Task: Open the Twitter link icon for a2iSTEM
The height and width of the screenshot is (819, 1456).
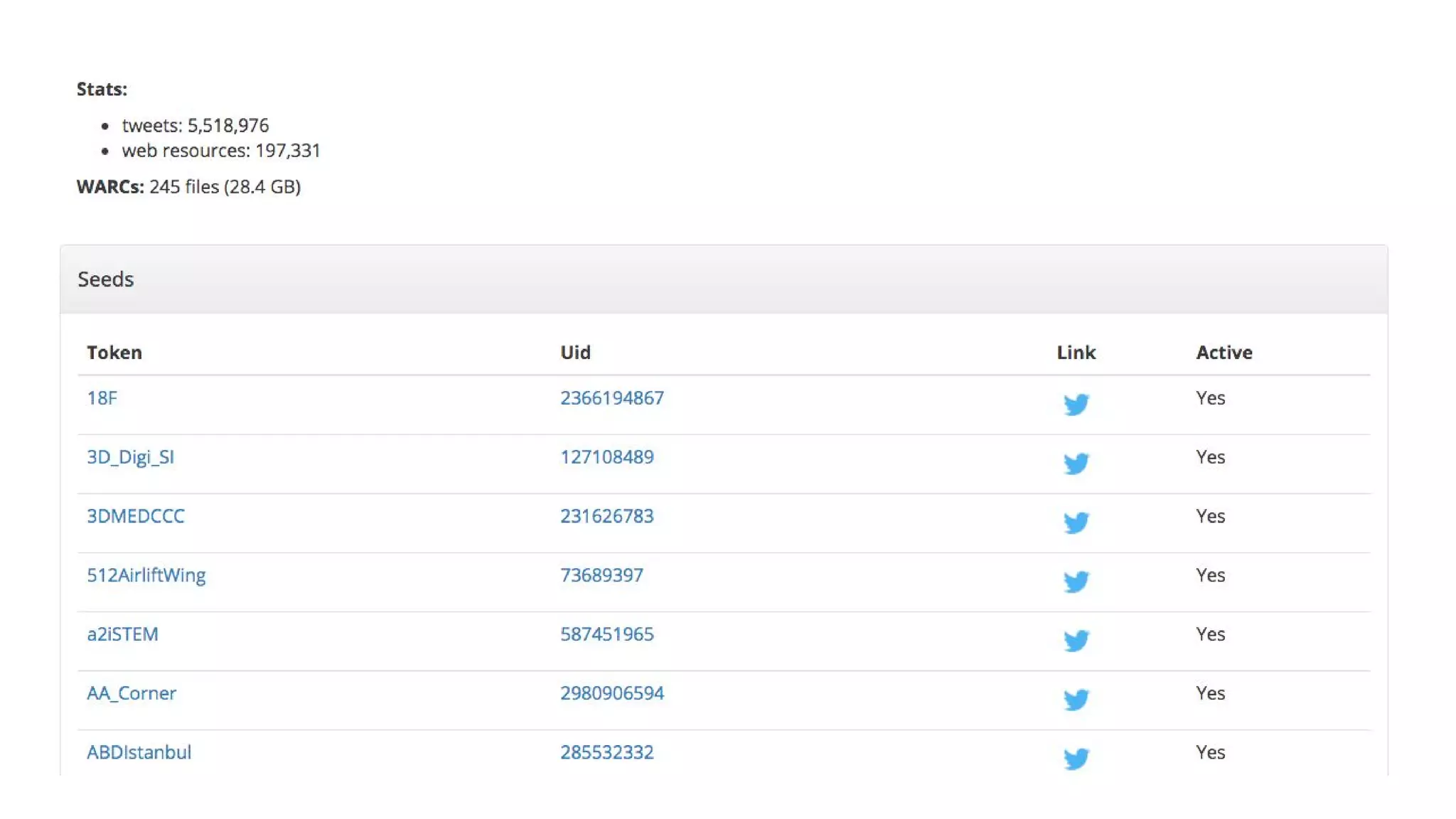Action: click(x=1076, y=640)
